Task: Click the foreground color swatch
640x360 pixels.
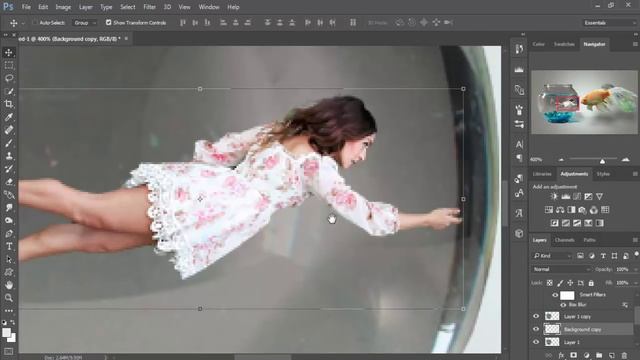Action: [6, 333]
